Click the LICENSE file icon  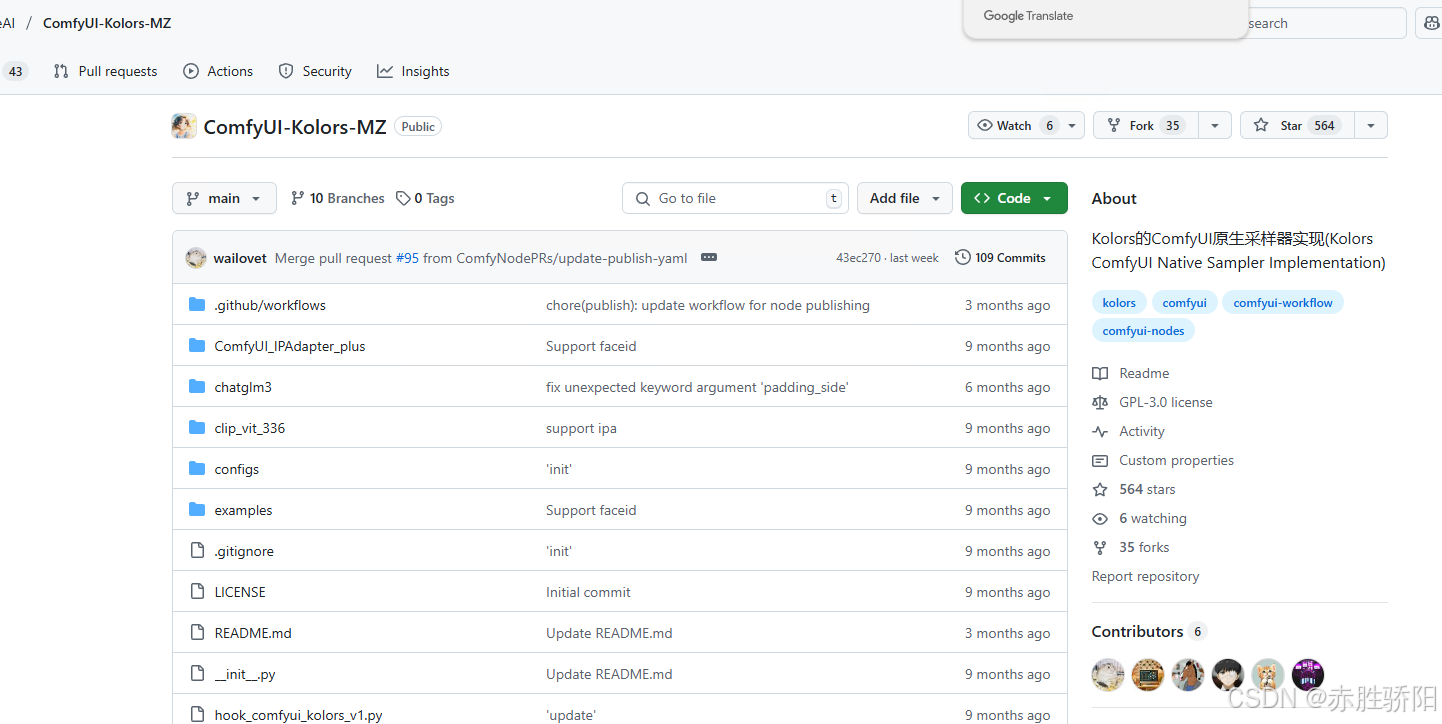point(197,592)
